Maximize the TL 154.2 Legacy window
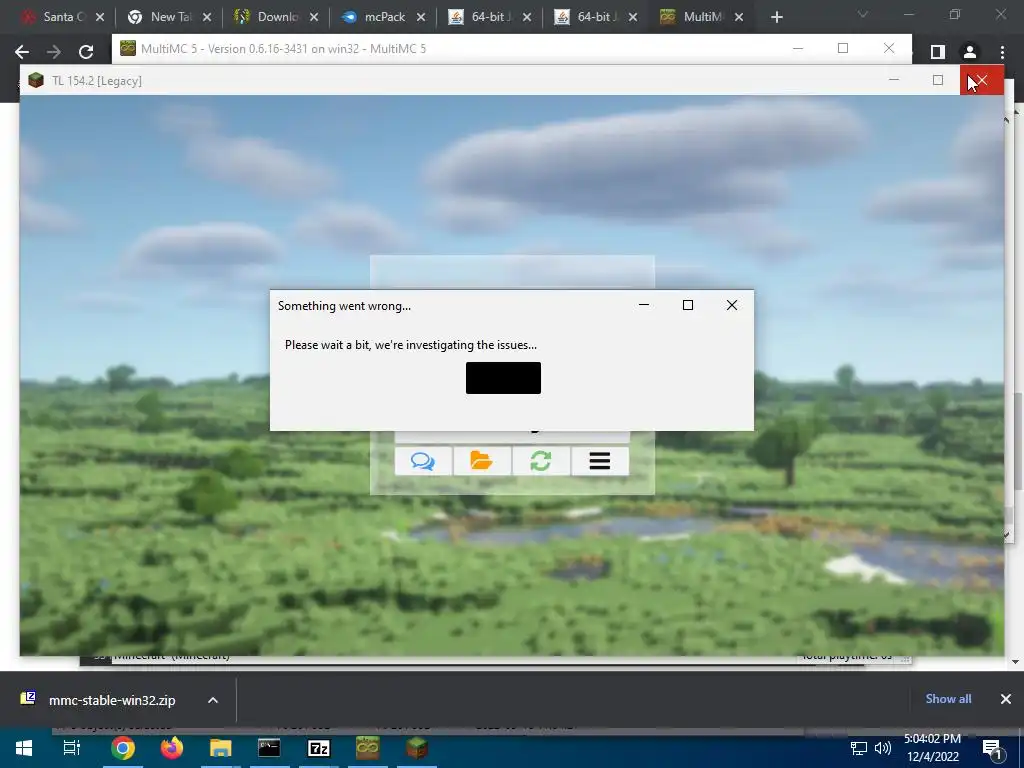 click(938, 80)
